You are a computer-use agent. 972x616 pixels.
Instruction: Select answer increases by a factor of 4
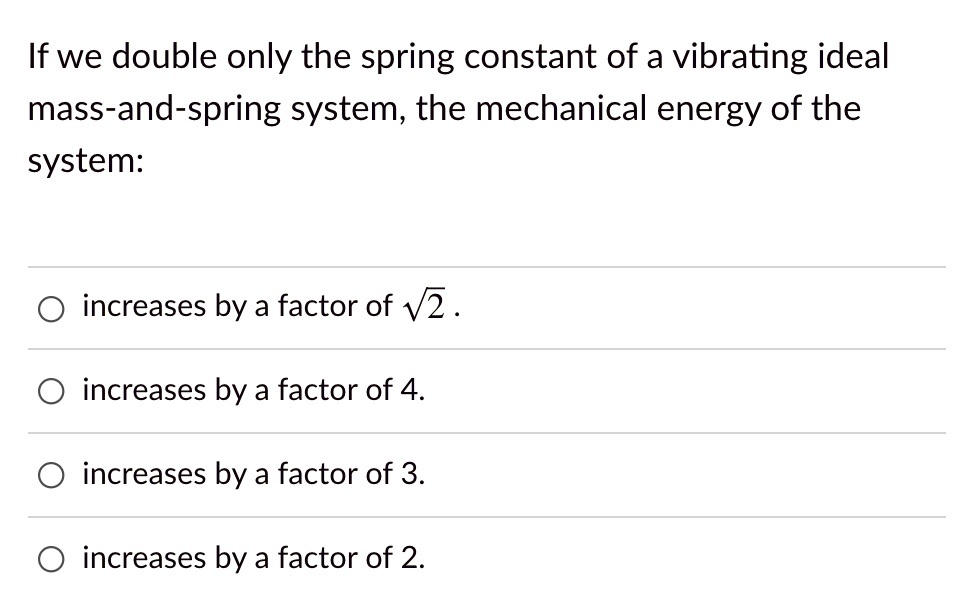coord(50,393)
